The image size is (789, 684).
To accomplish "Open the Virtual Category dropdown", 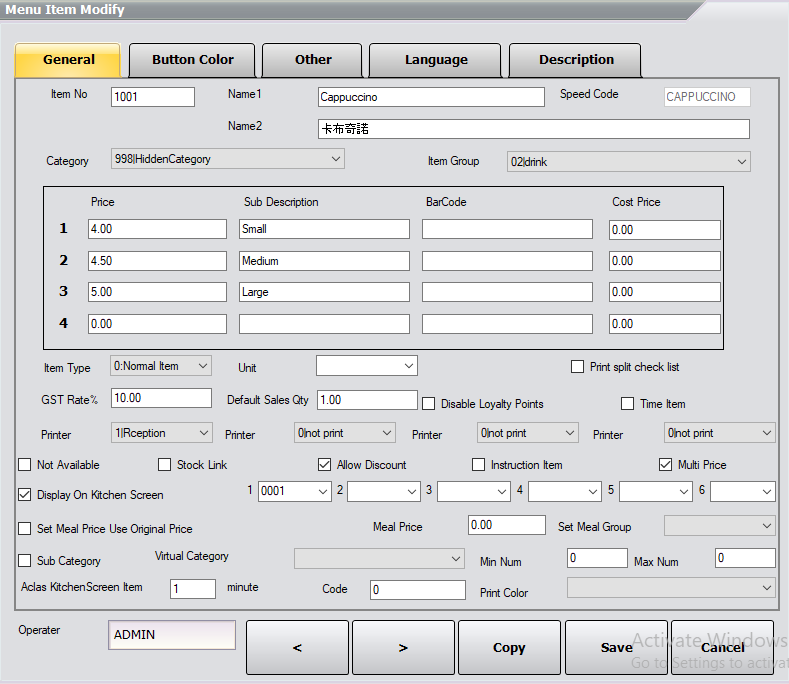I will (379, 559).
